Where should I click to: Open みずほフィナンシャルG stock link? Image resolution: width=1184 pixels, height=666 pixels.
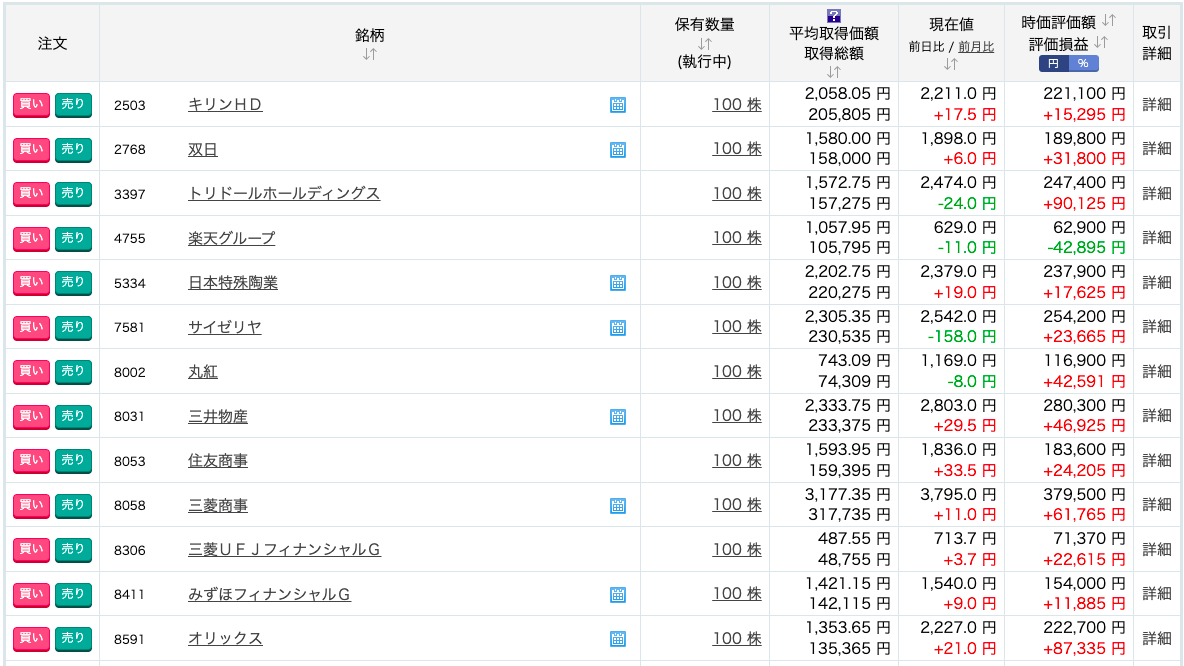tap(270, 595)
